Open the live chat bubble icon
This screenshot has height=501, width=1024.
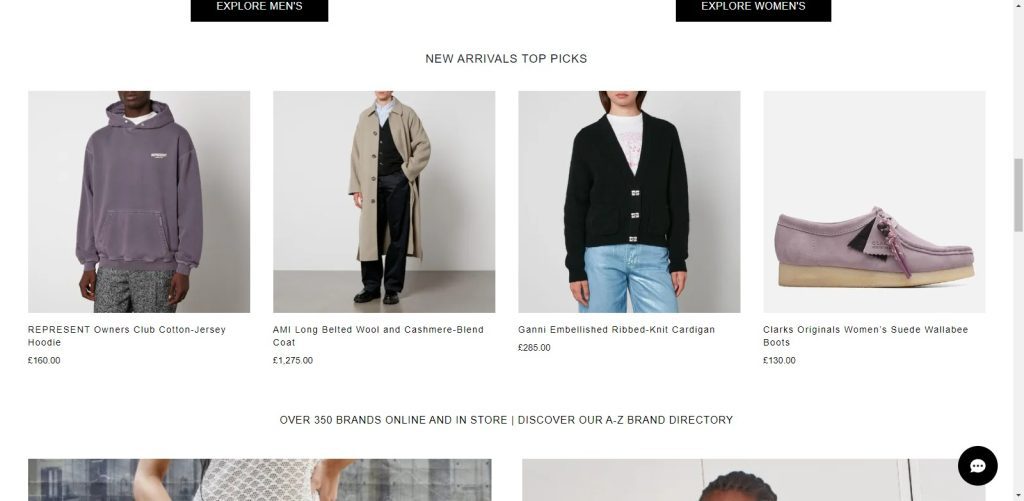click(x=977, y=466)
